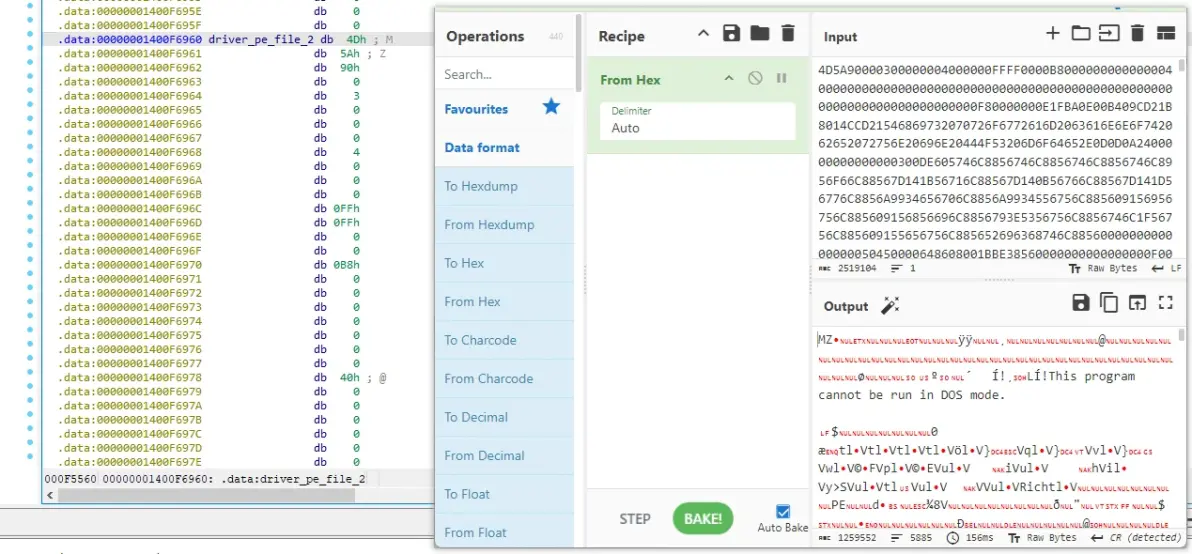Disable the From Hex operation
This screenshot has width=1192, height=554.
pos(755,78)
